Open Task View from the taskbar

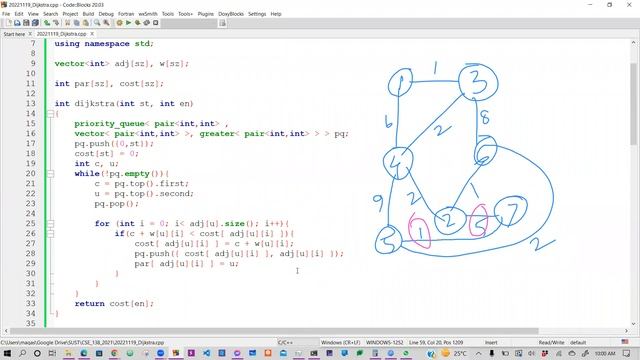pos(52,353)
